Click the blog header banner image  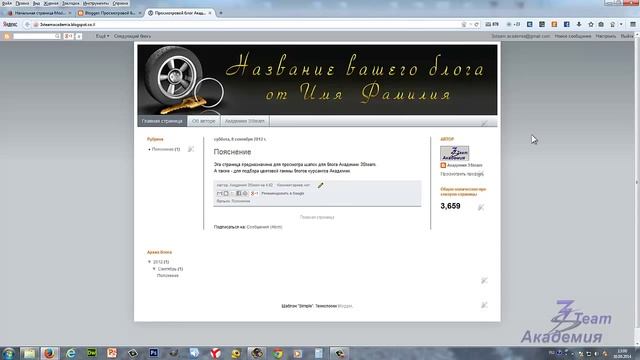(317, 80)
